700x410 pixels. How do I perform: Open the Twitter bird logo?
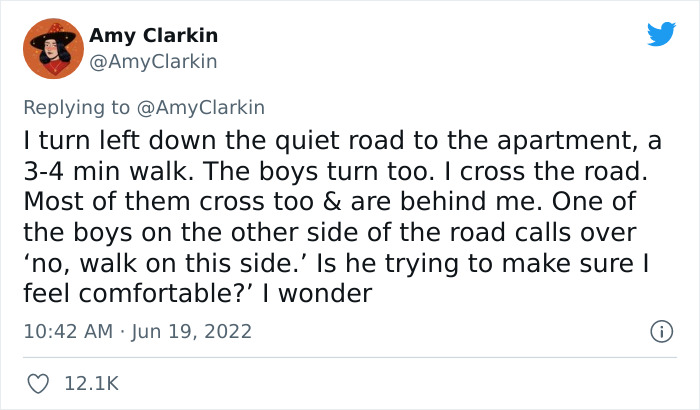661,34
